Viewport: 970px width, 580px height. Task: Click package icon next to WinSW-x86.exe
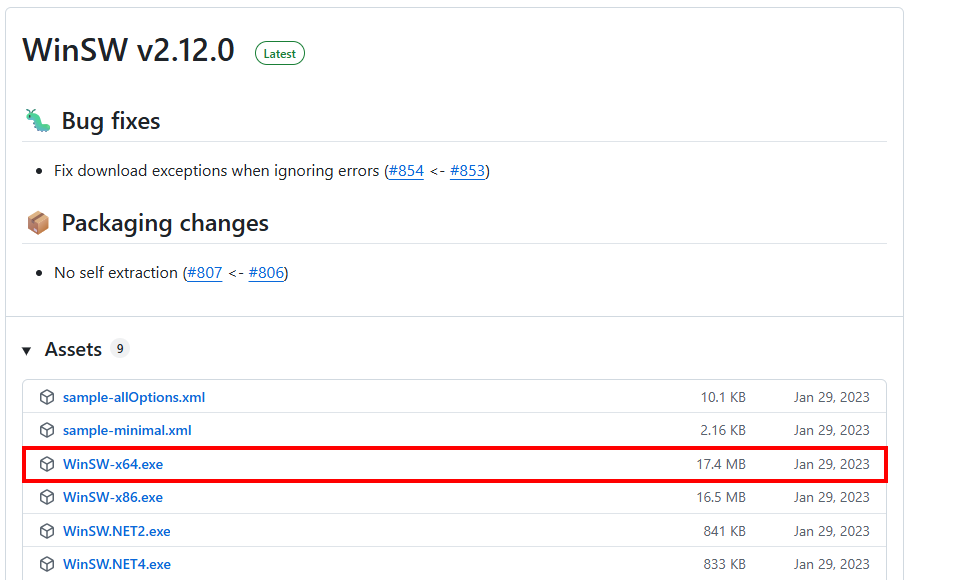coord(46,497)
